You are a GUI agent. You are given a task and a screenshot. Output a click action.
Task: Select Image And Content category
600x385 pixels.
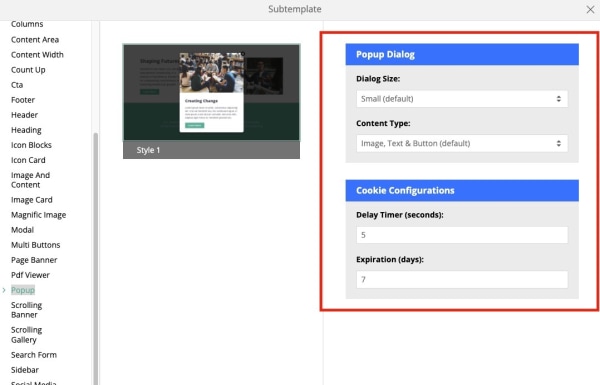pos(30,180)
